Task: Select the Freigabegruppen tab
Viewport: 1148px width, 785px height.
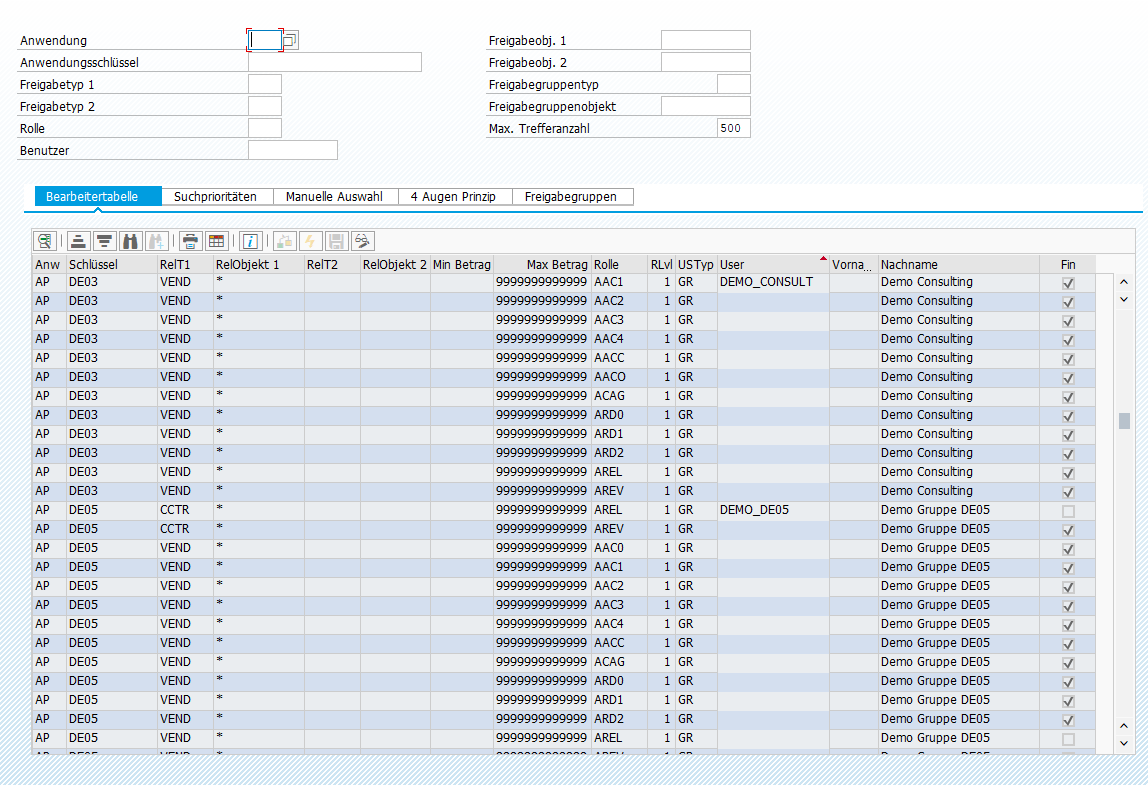Action: coord(571,197)
